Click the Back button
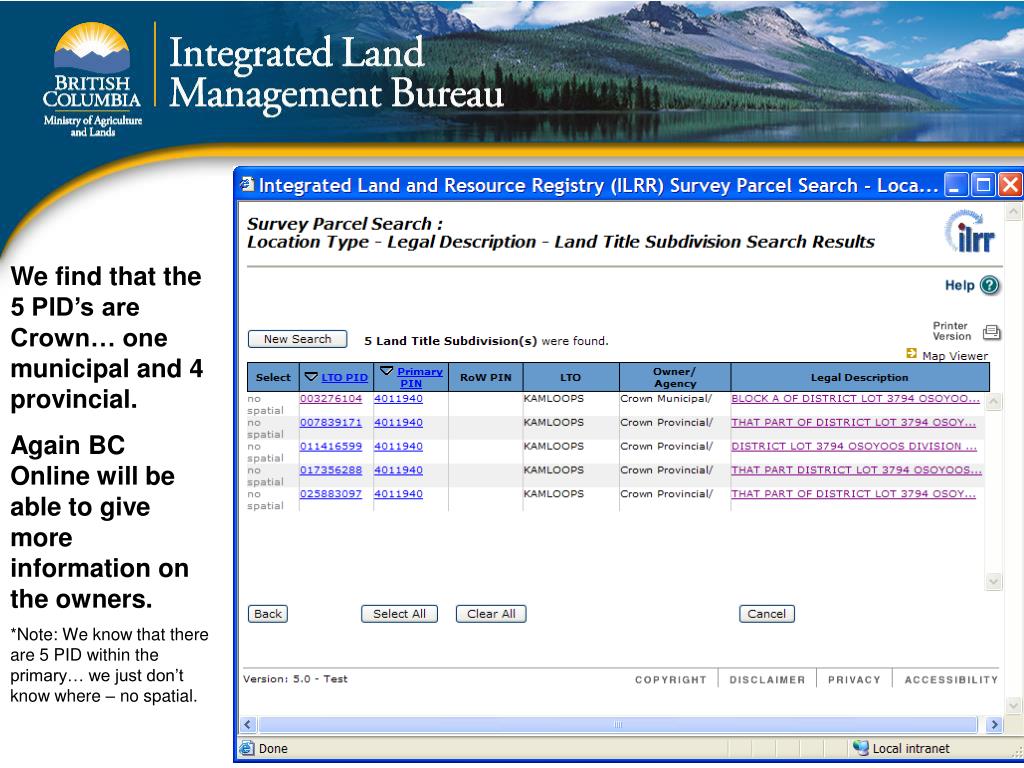The image size is (1024, 768). (x=268, y=614)
